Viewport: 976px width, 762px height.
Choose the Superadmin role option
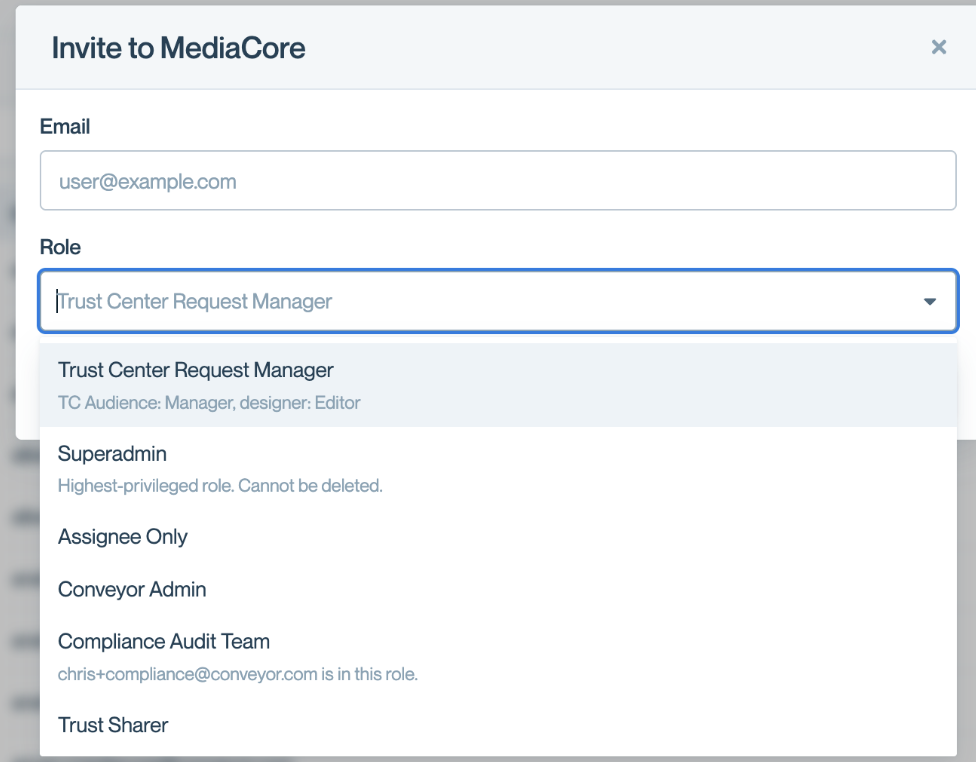click(112, 454)
